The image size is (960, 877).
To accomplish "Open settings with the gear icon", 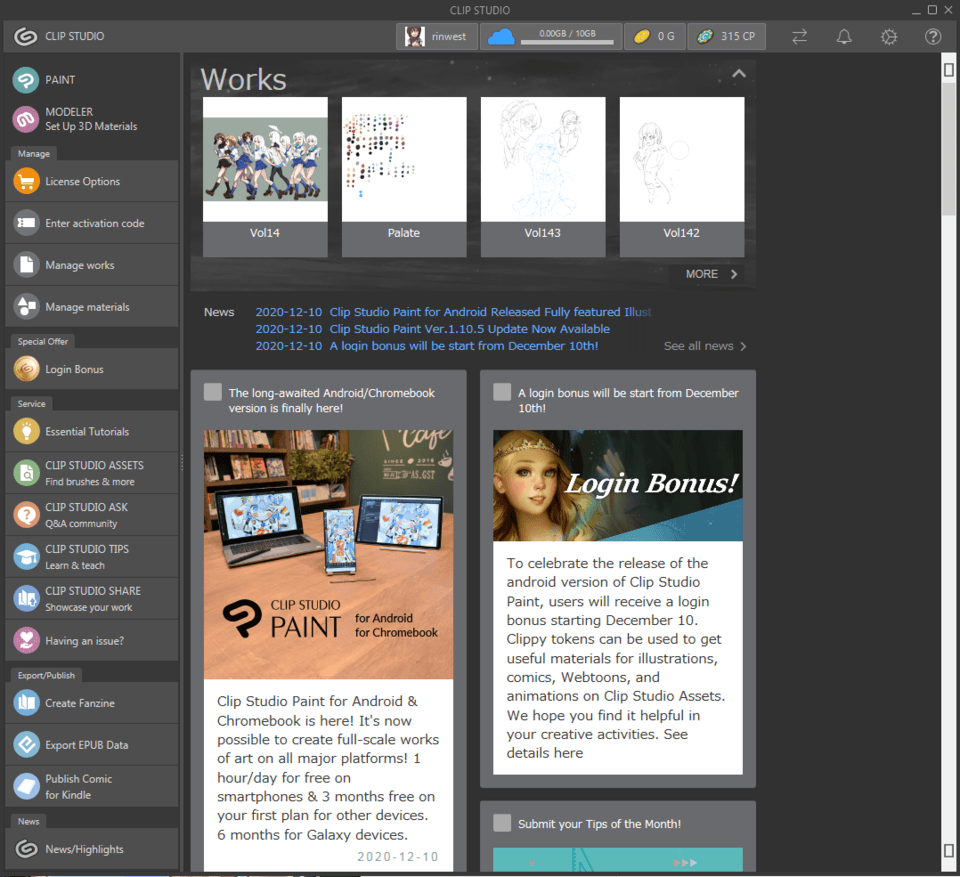I will [888, 37].
